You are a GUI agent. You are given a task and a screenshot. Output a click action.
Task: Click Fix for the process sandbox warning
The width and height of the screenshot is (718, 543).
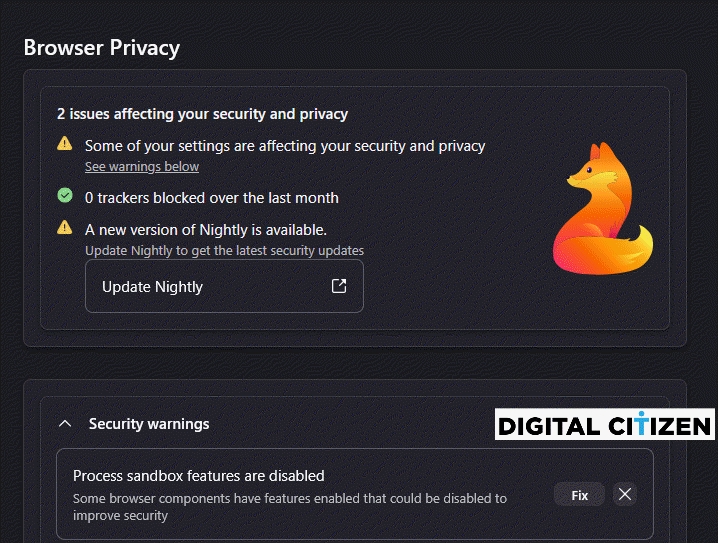click(x=579, y=495)
